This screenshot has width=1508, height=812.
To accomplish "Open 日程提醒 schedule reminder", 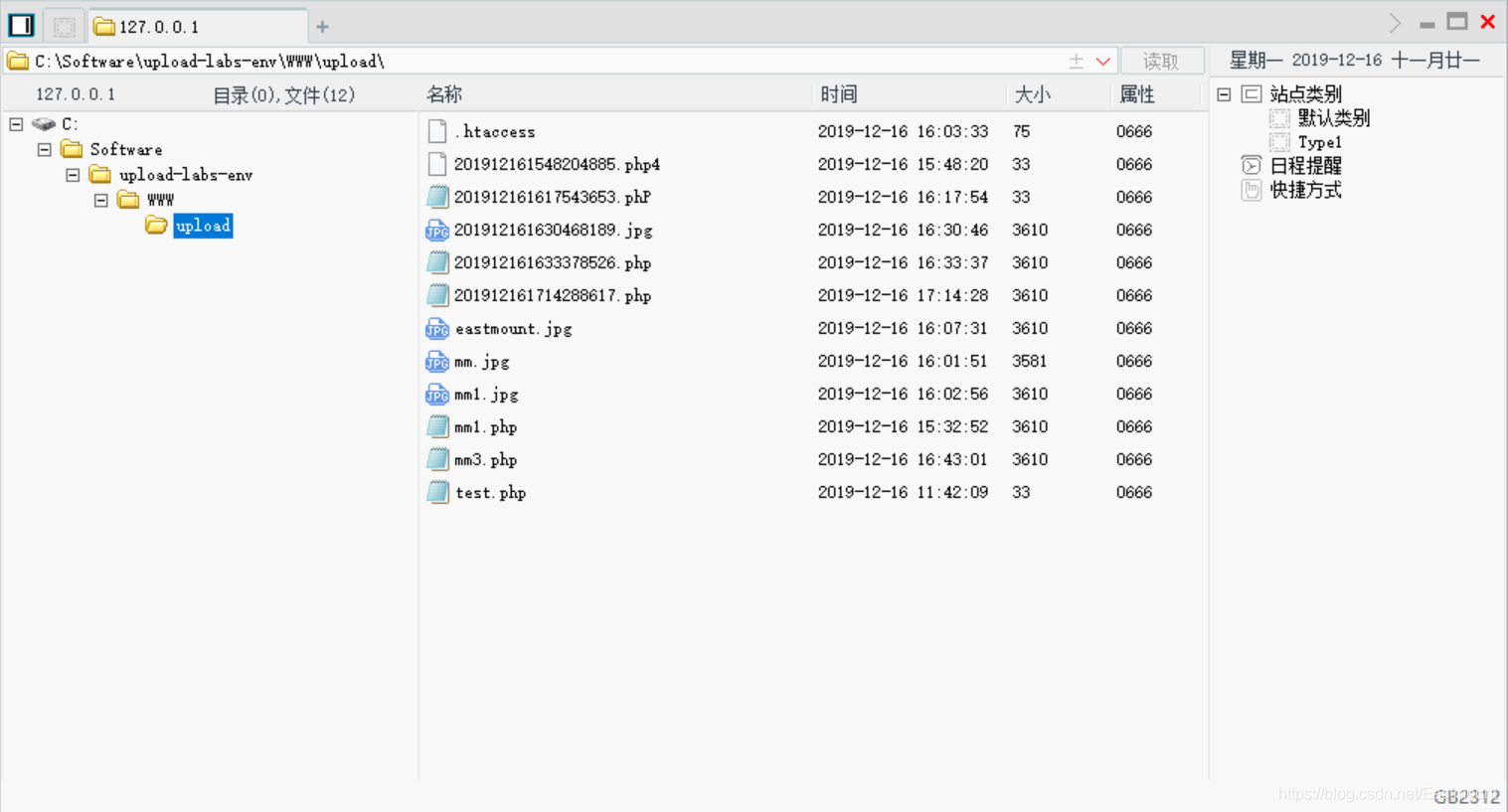I will [1305, 166].
